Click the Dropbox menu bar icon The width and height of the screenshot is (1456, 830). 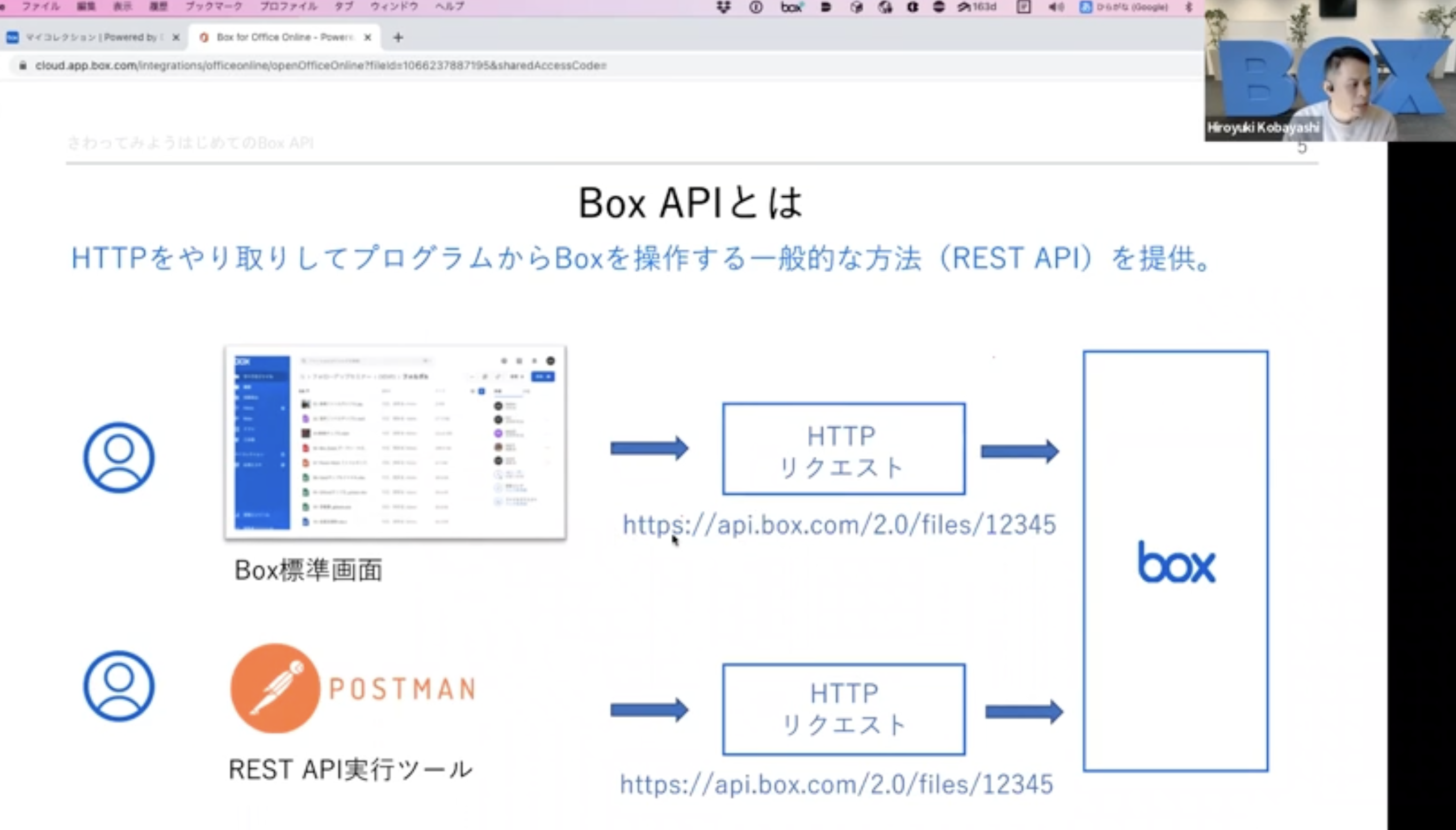723,7
